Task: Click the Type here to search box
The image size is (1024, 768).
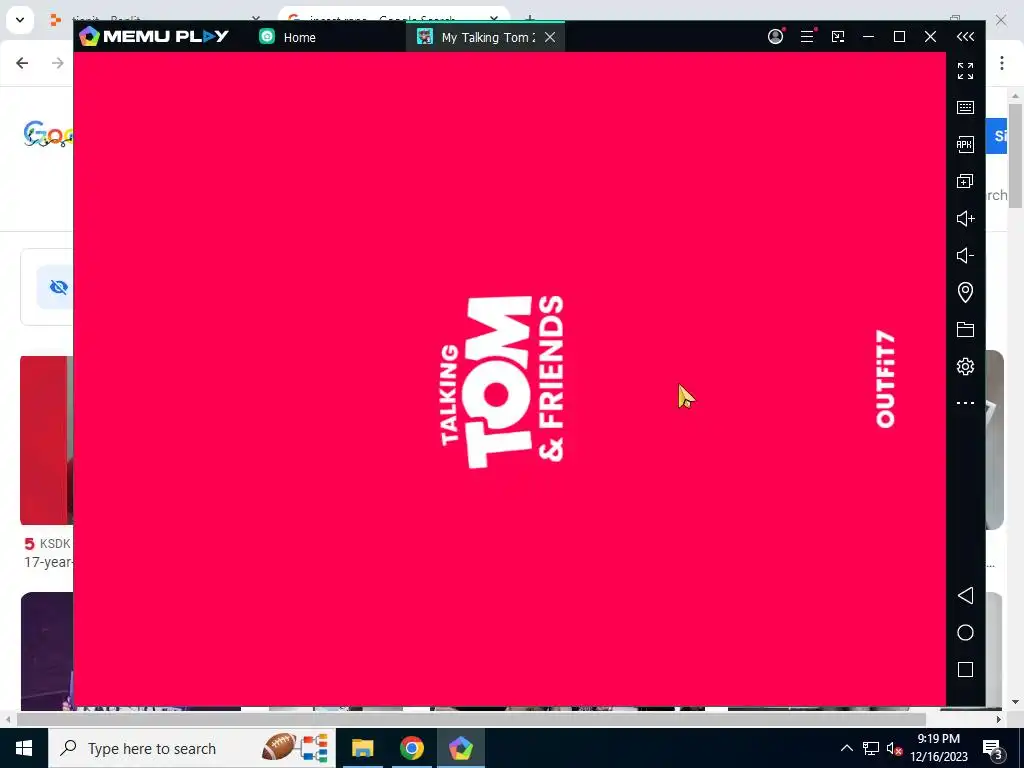Action: coord(191,748)
